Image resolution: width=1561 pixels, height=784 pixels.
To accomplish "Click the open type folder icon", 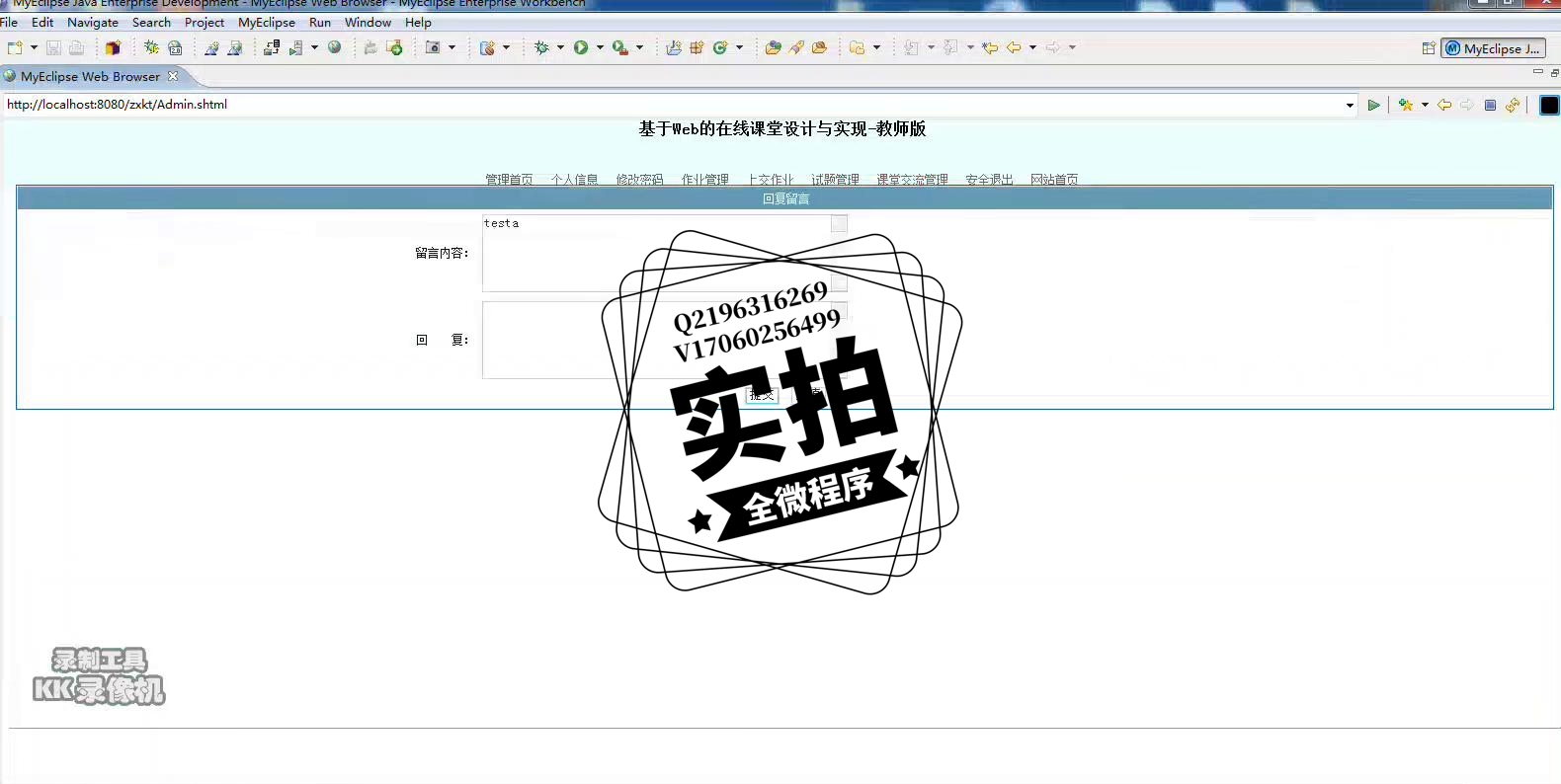I will 773,47.
